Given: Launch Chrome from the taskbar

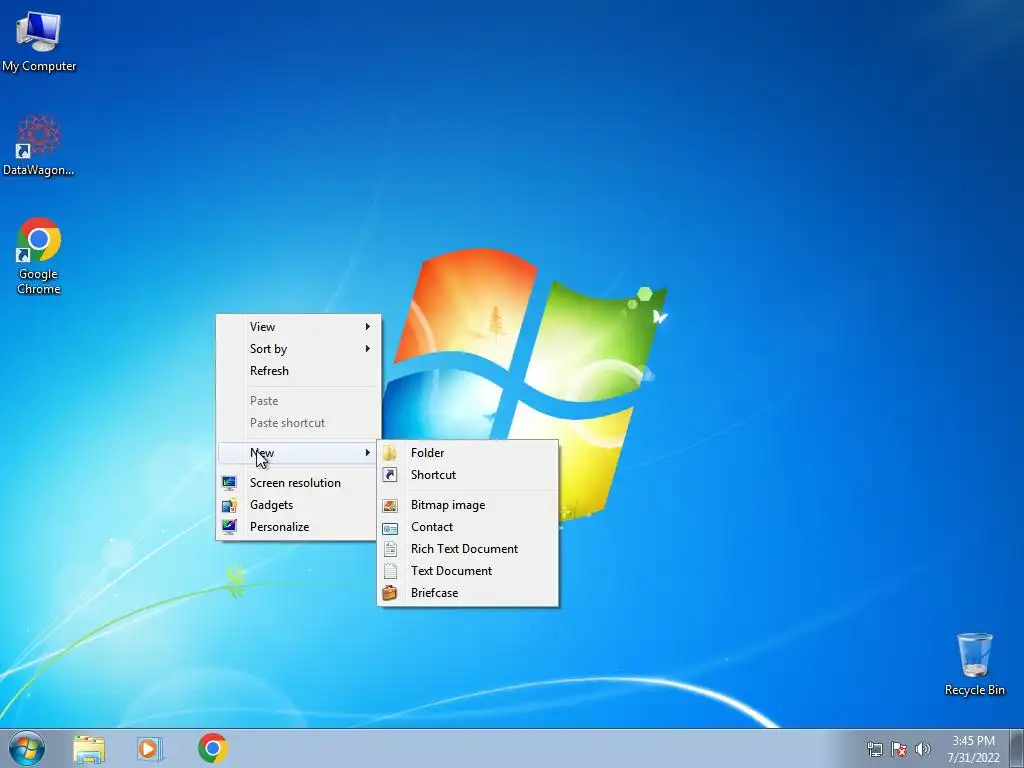Looking at the screenshot, I should pyautogui.click(x=213, y=748).
